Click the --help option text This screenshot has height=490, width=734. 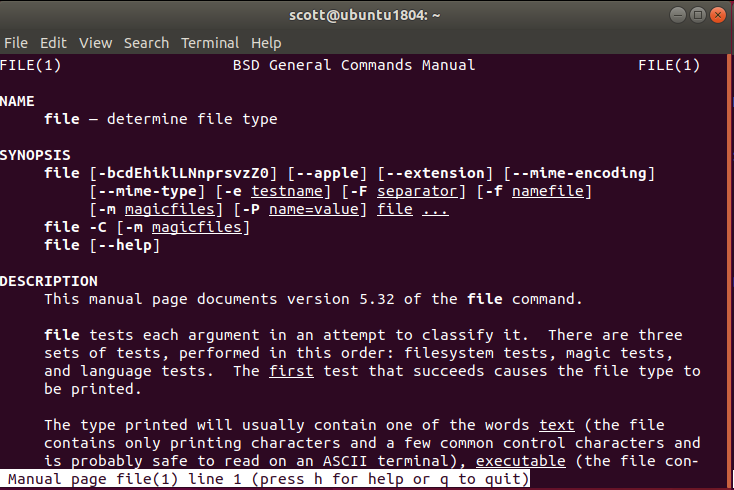click(x=125, y=245)
